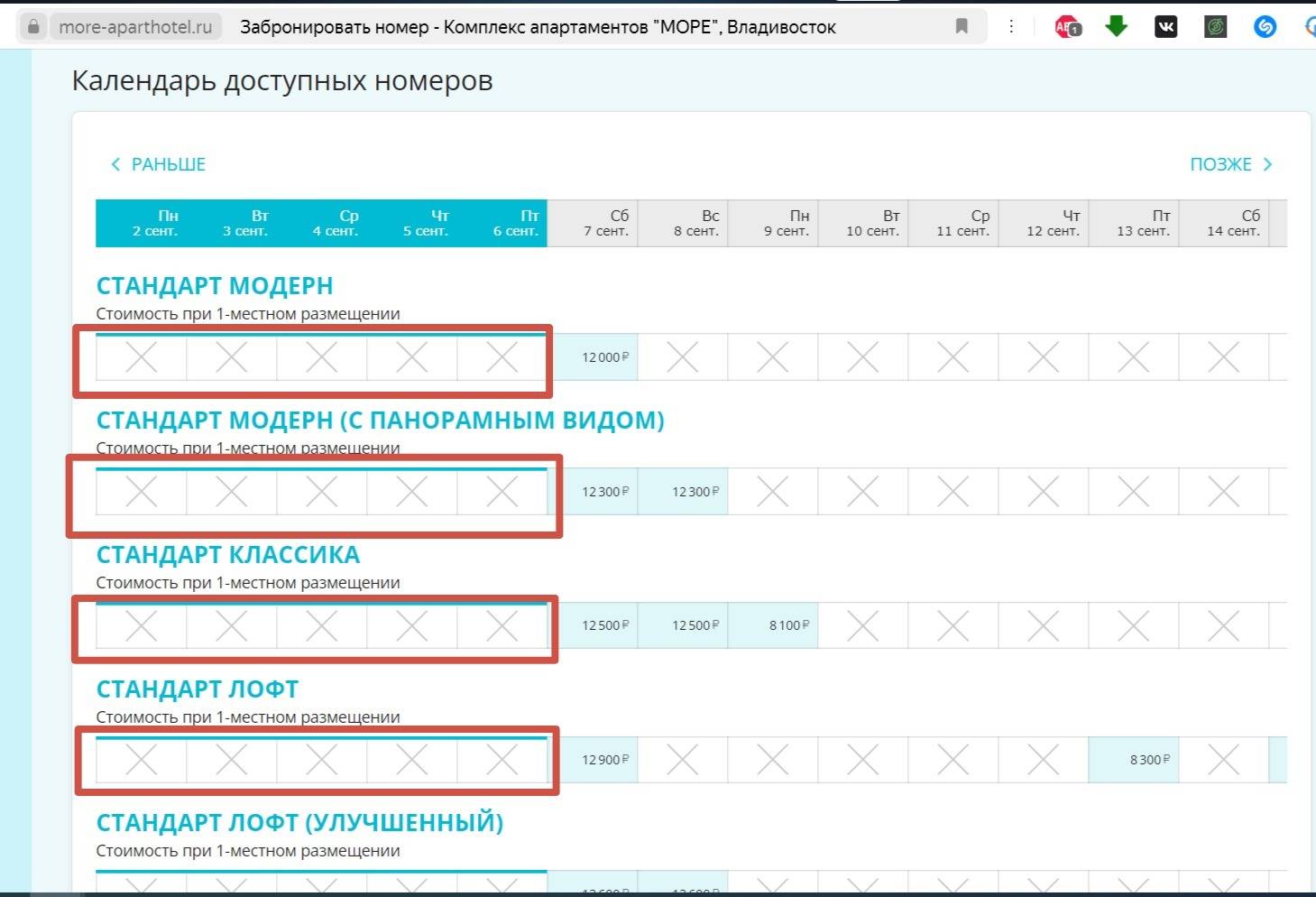The image size is (1316, 897).
Task: Select the Пн 9 сент. date header
Action: point(773,223)
